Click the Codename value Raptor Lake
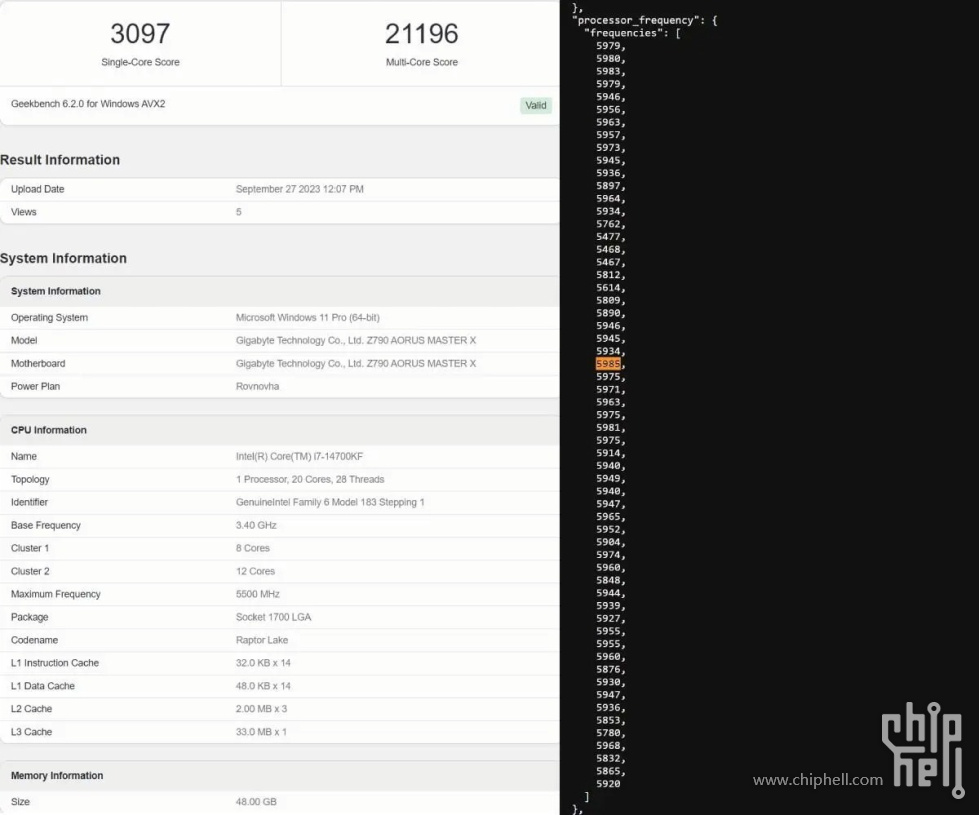979x815 pixels. click(x=262, y=640)
